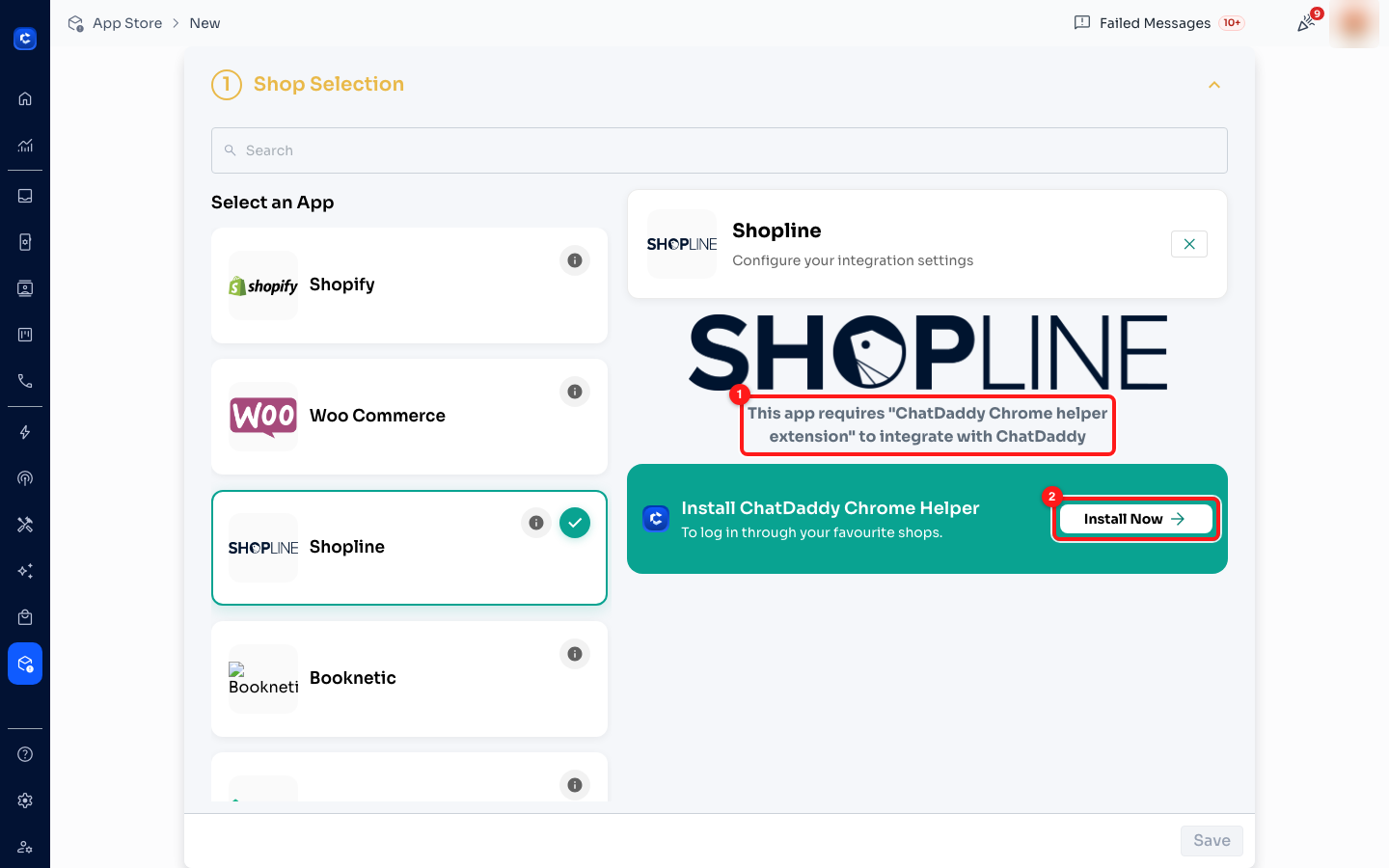
Task: Click Install Now button
Action: (x=1135, y=519)
